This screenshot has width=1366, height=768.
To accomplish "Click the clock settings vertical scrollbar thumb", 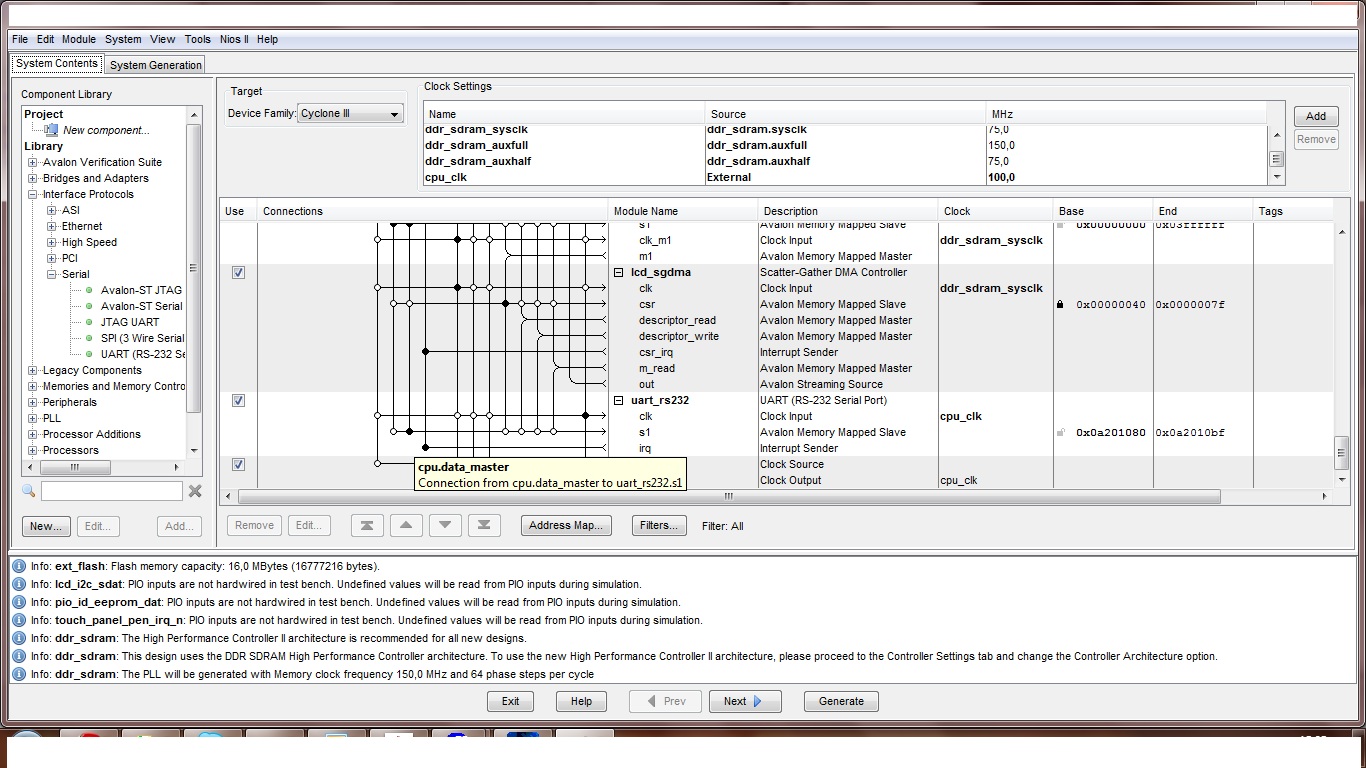I will (1276, 159).
